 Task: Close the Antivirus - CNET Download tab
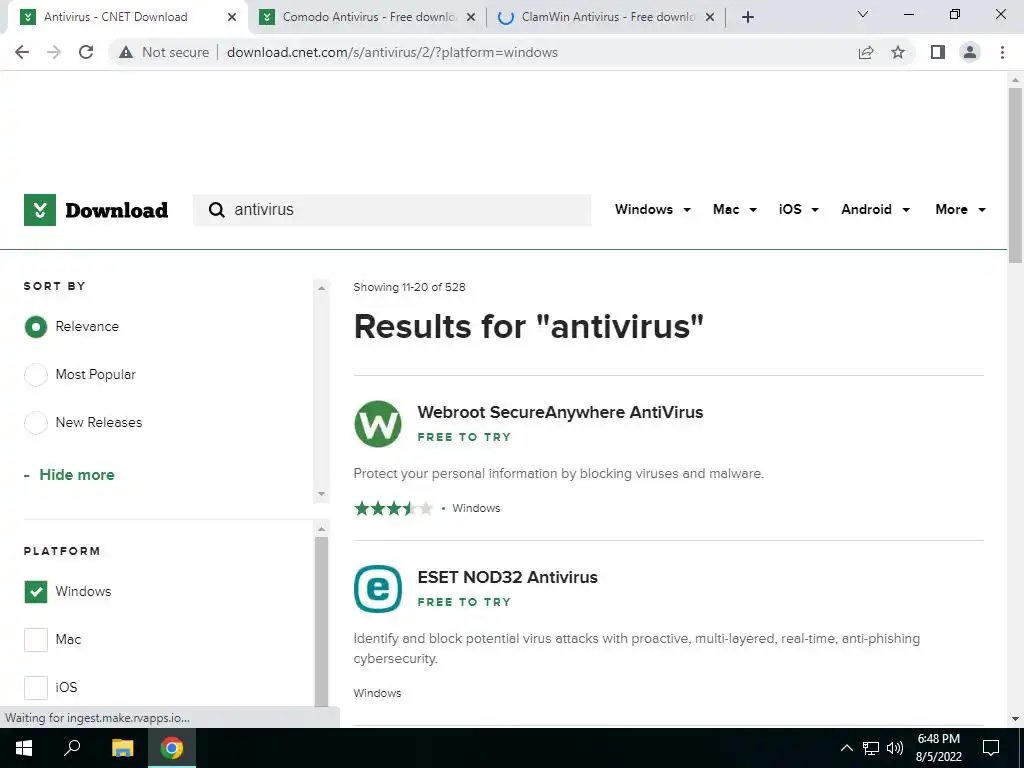tap(232, 17)
